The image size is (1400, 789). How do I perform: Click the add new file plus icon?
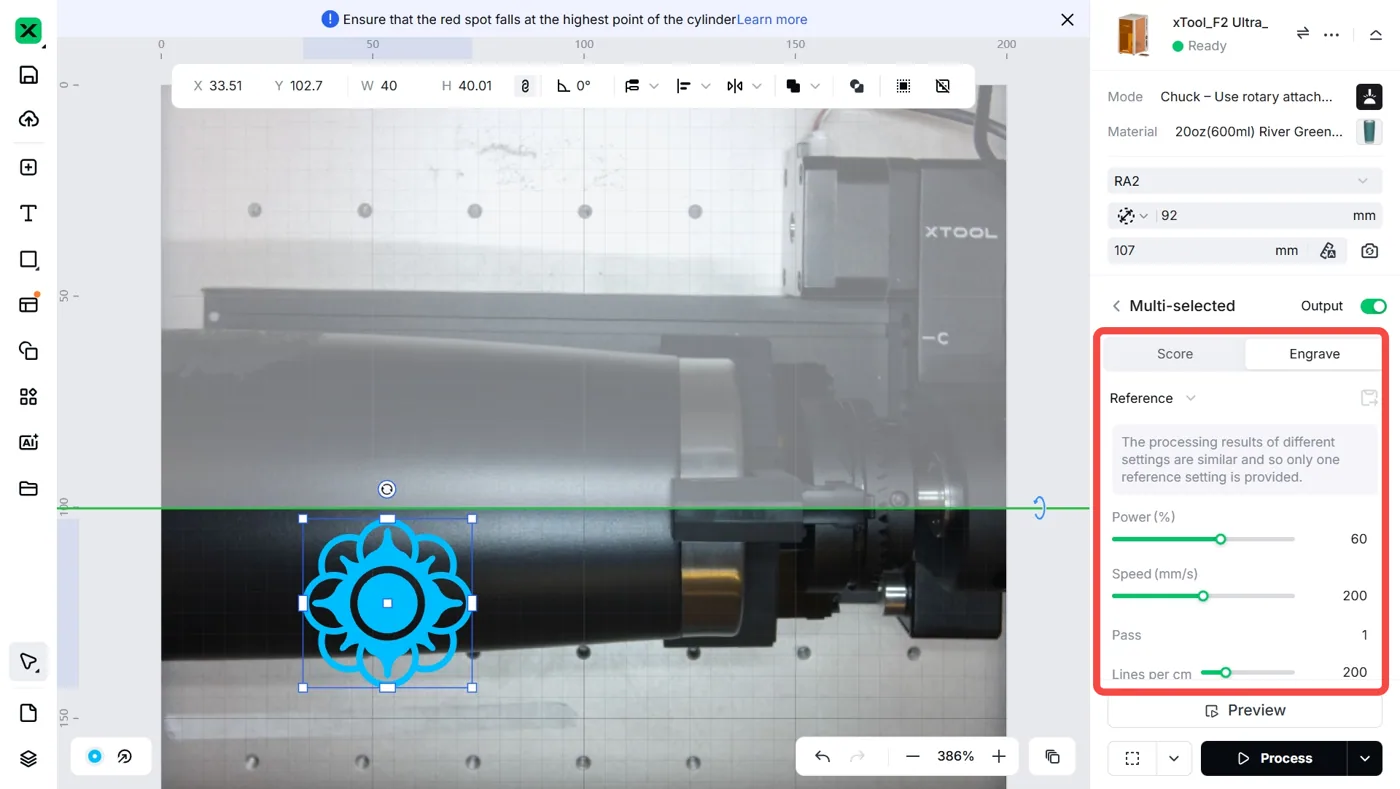(x=28, y=167)
